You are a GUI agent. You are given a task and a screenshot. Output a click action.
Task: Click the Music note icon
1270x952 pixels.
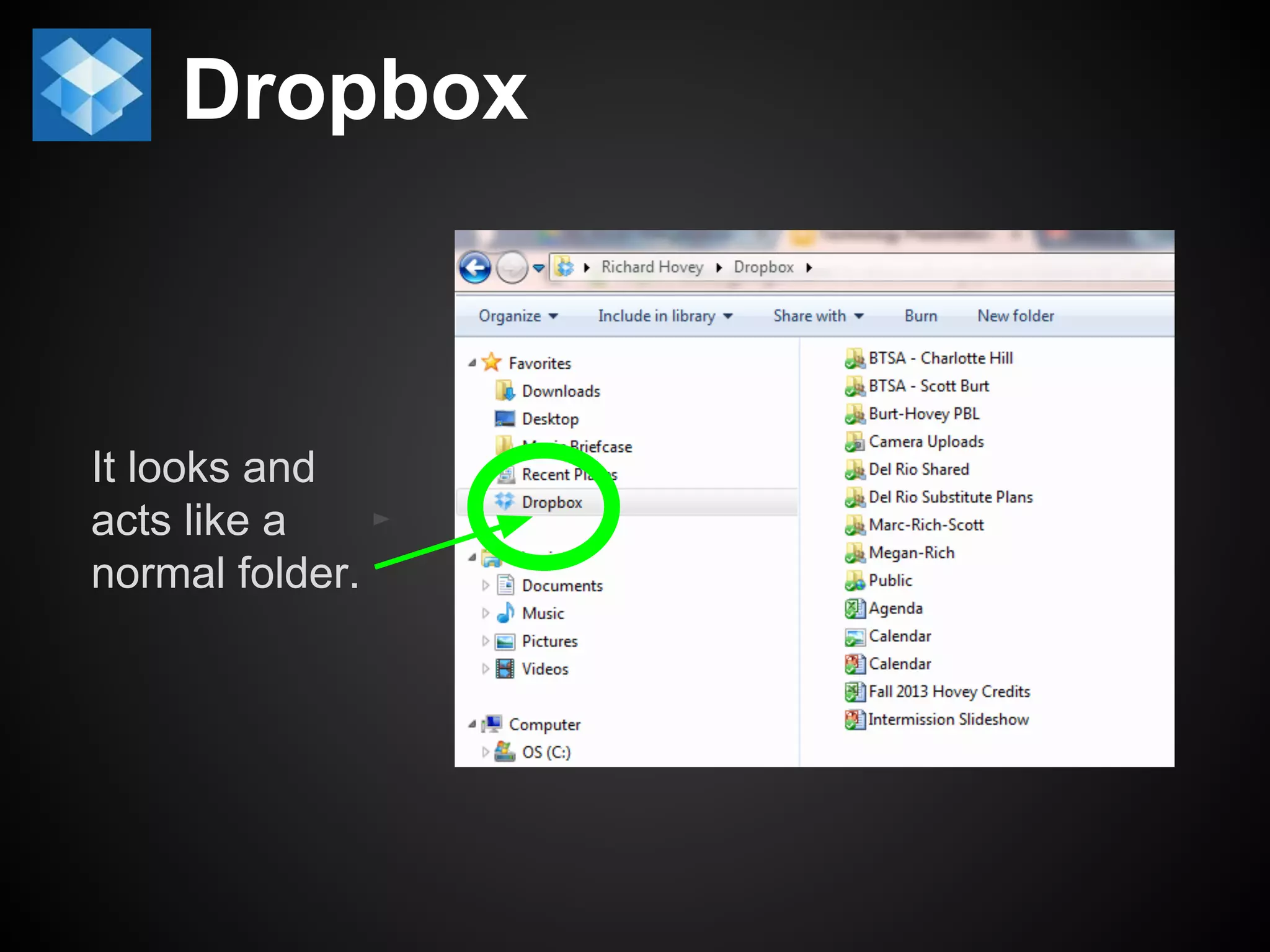[505, 612]
